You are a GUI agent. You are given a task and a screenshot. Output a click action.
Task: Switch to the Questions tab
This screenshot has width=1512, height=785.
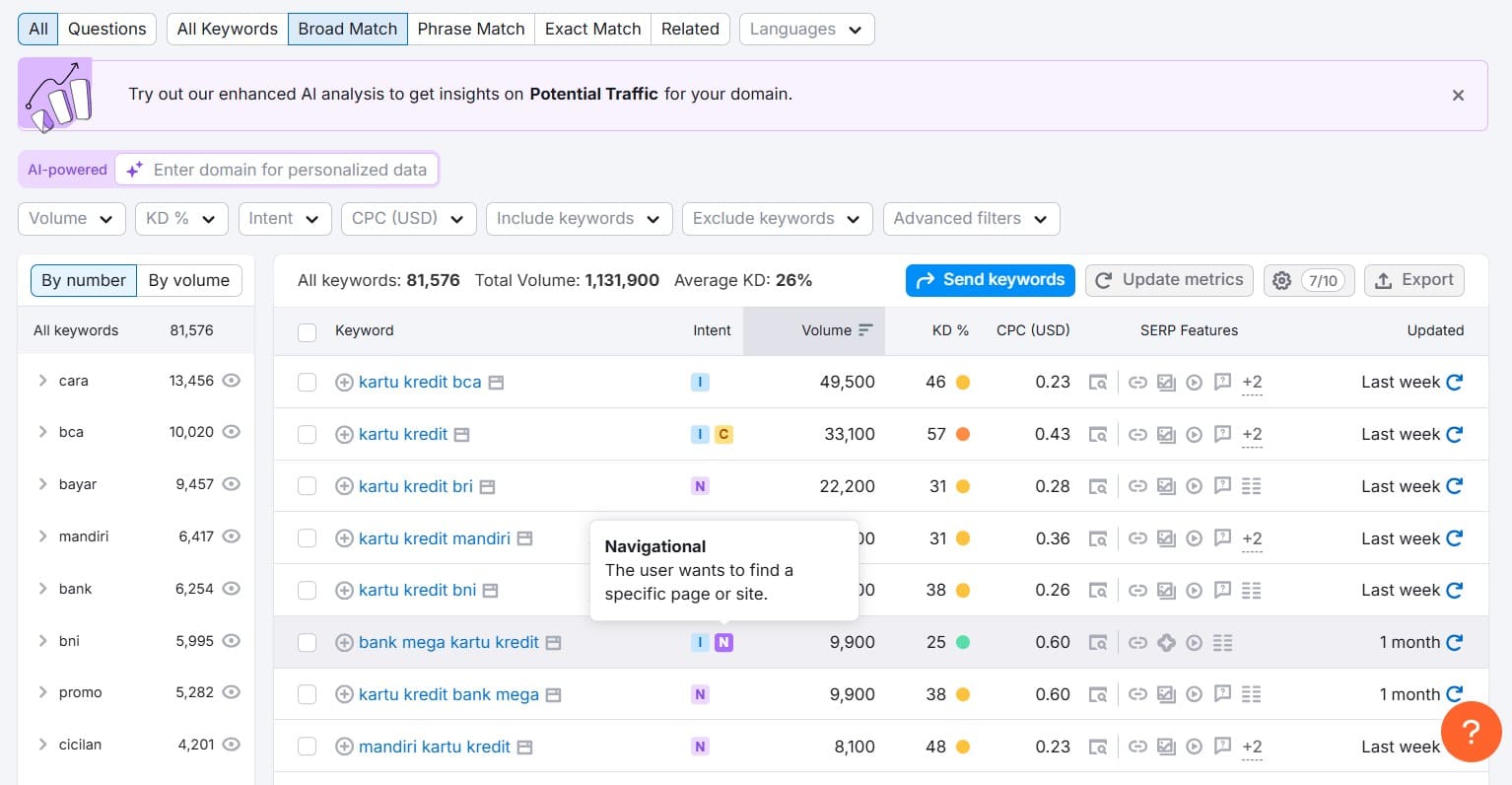coord(106,30)
